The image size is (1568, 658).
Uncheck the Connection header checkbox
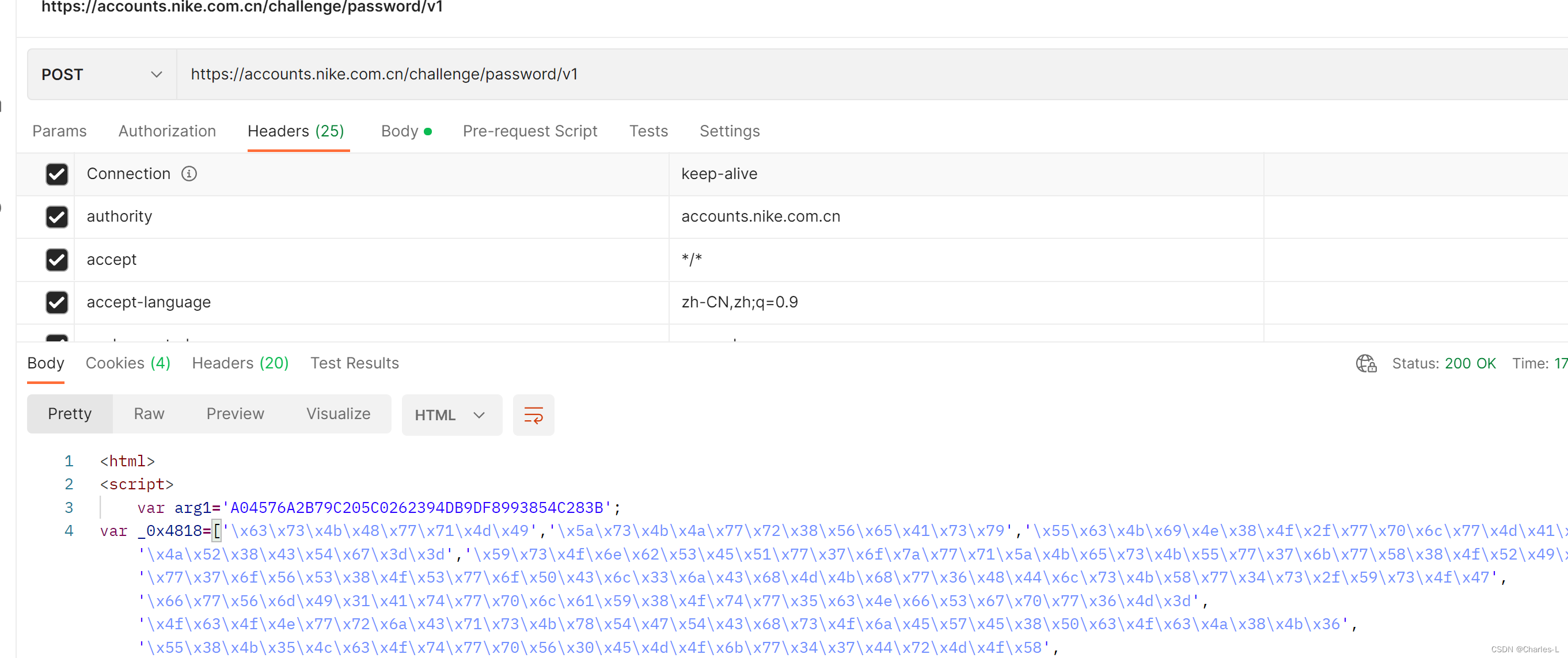56,174
